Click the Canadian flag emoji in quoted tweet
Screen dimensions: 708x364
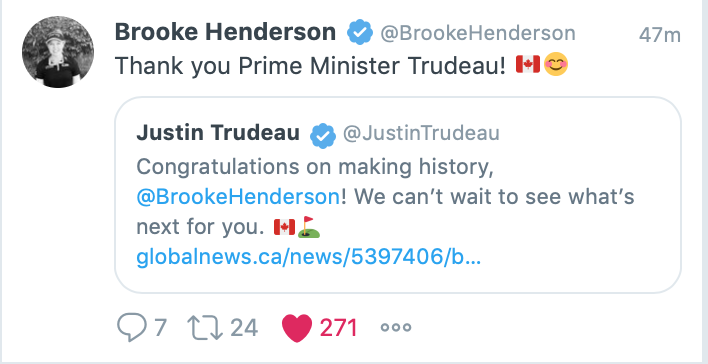(x=284, y=227)
